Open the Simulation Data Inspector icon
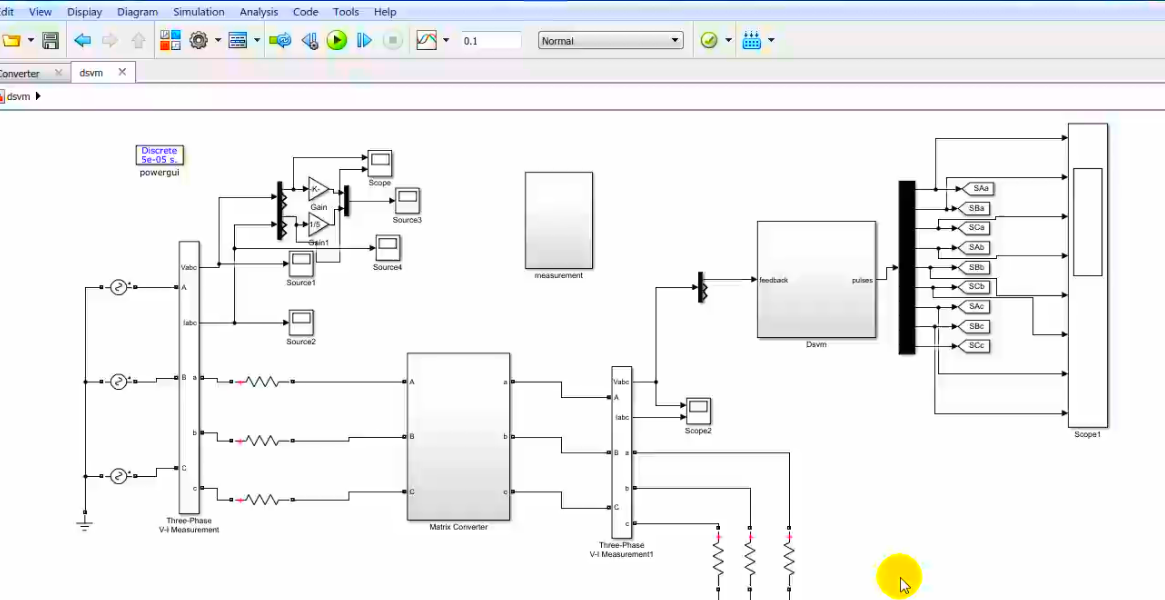 tap(427, 41)
